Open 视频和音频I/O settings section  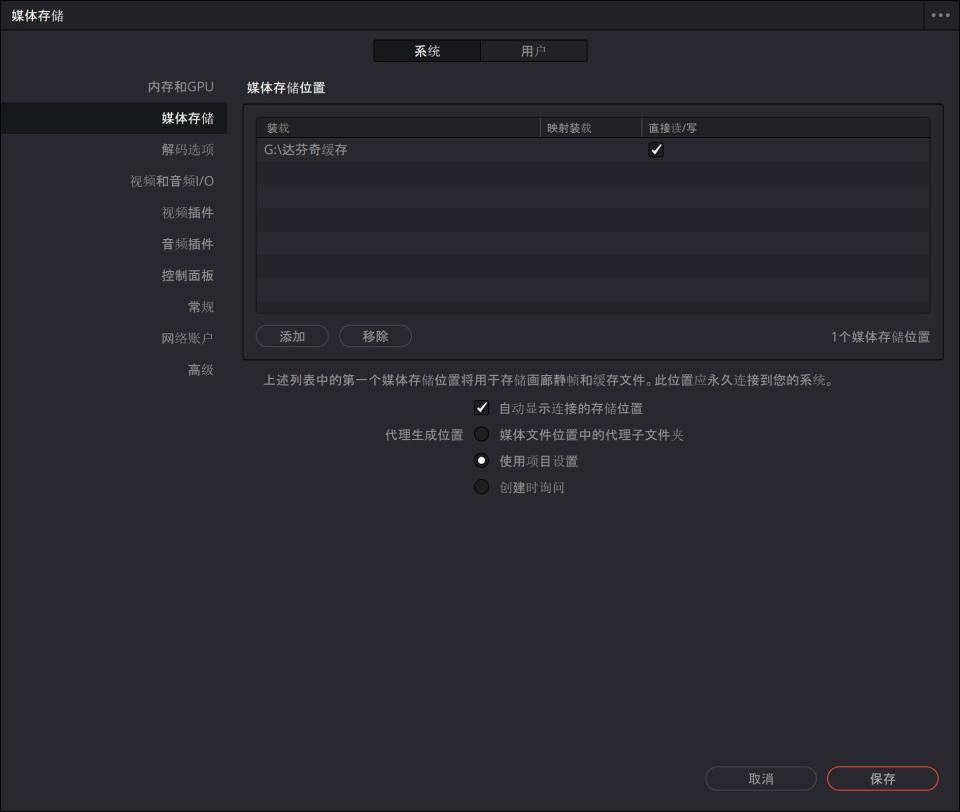[x=172, y=181]
